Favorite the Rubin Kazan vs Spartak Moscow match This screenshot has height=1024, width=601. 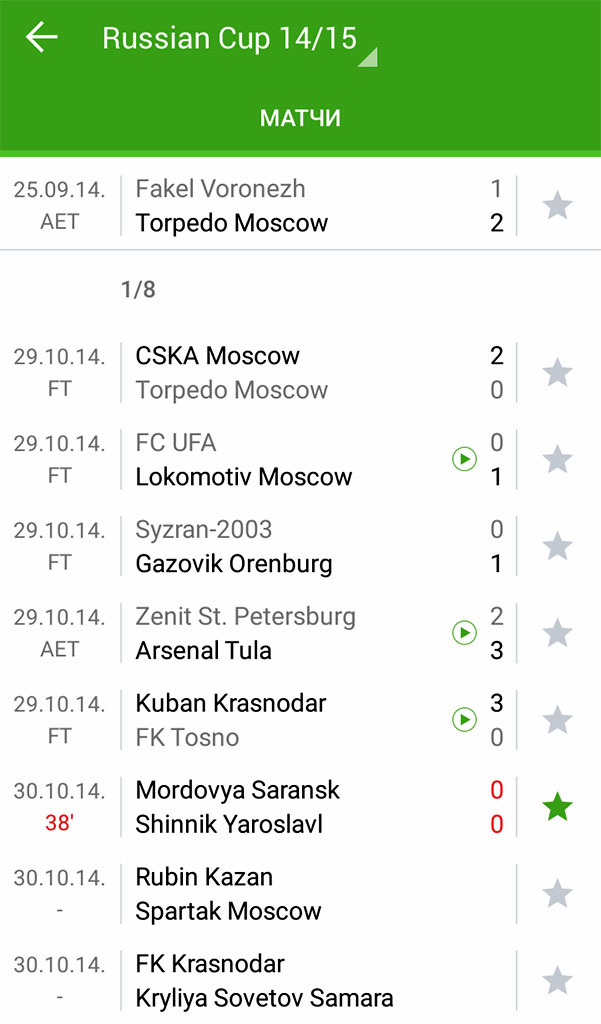tap(557, 894)
